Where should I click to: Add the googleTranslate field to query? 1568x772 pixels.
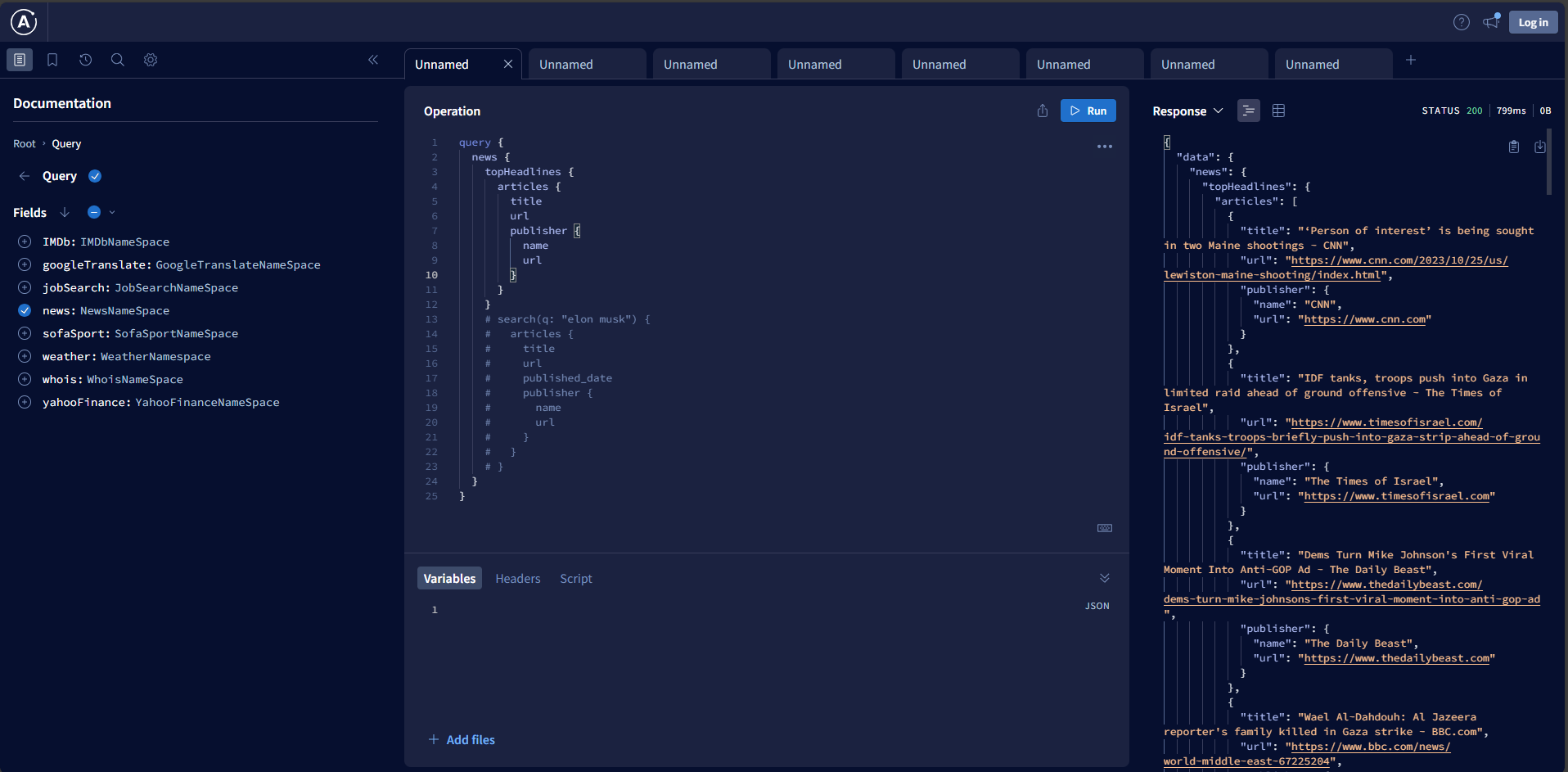(x=25, y=264)
